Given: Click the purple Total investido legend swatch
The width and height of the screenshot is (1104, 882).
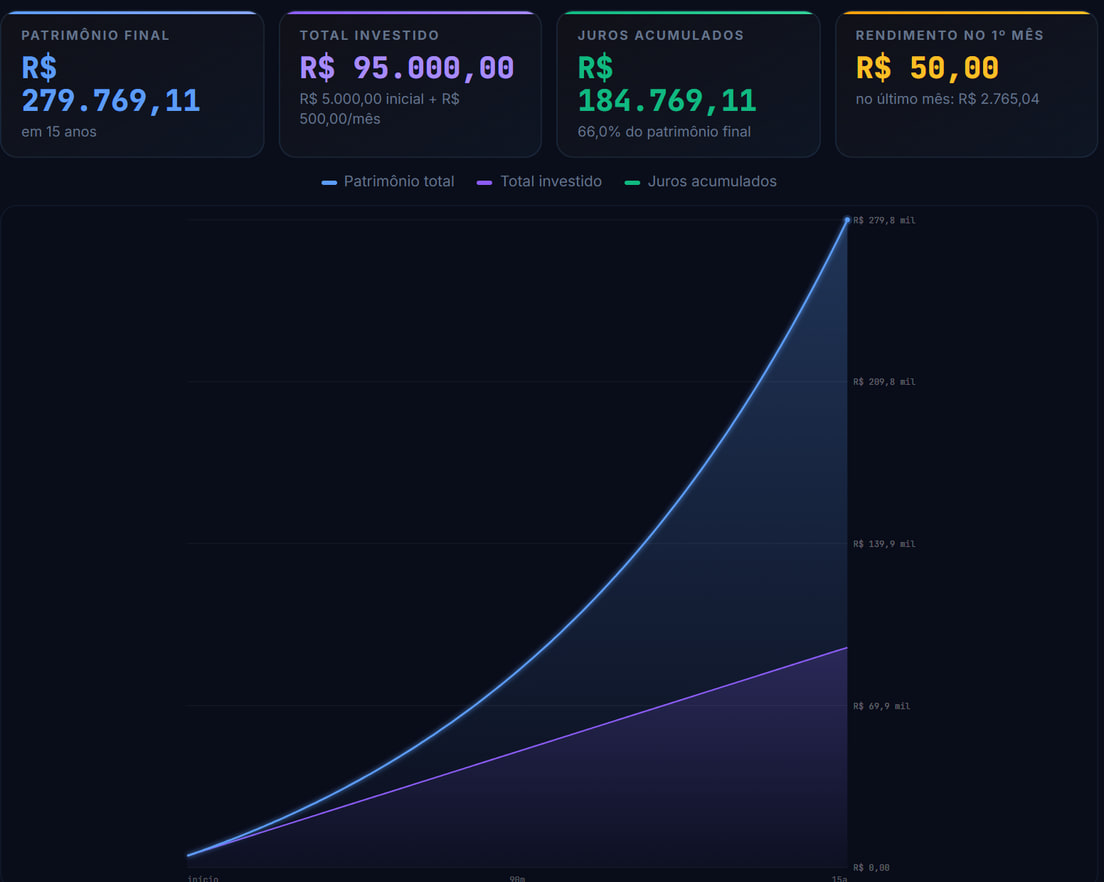Looking at the screenshot, I should [x=484, y=183].
